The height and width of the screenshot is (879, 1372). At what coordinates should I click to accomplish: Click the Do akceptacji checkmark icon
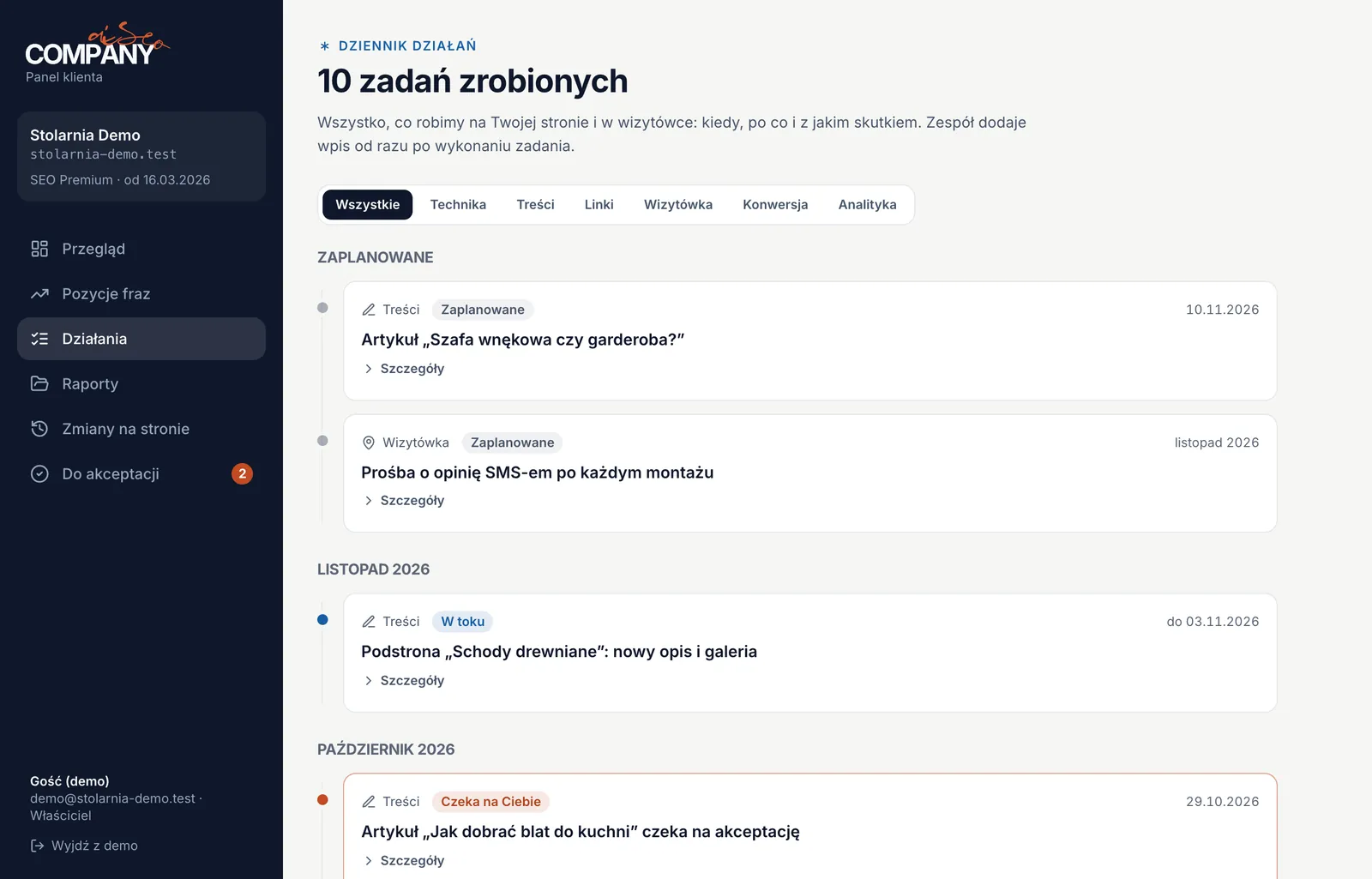tap(39, 473)
